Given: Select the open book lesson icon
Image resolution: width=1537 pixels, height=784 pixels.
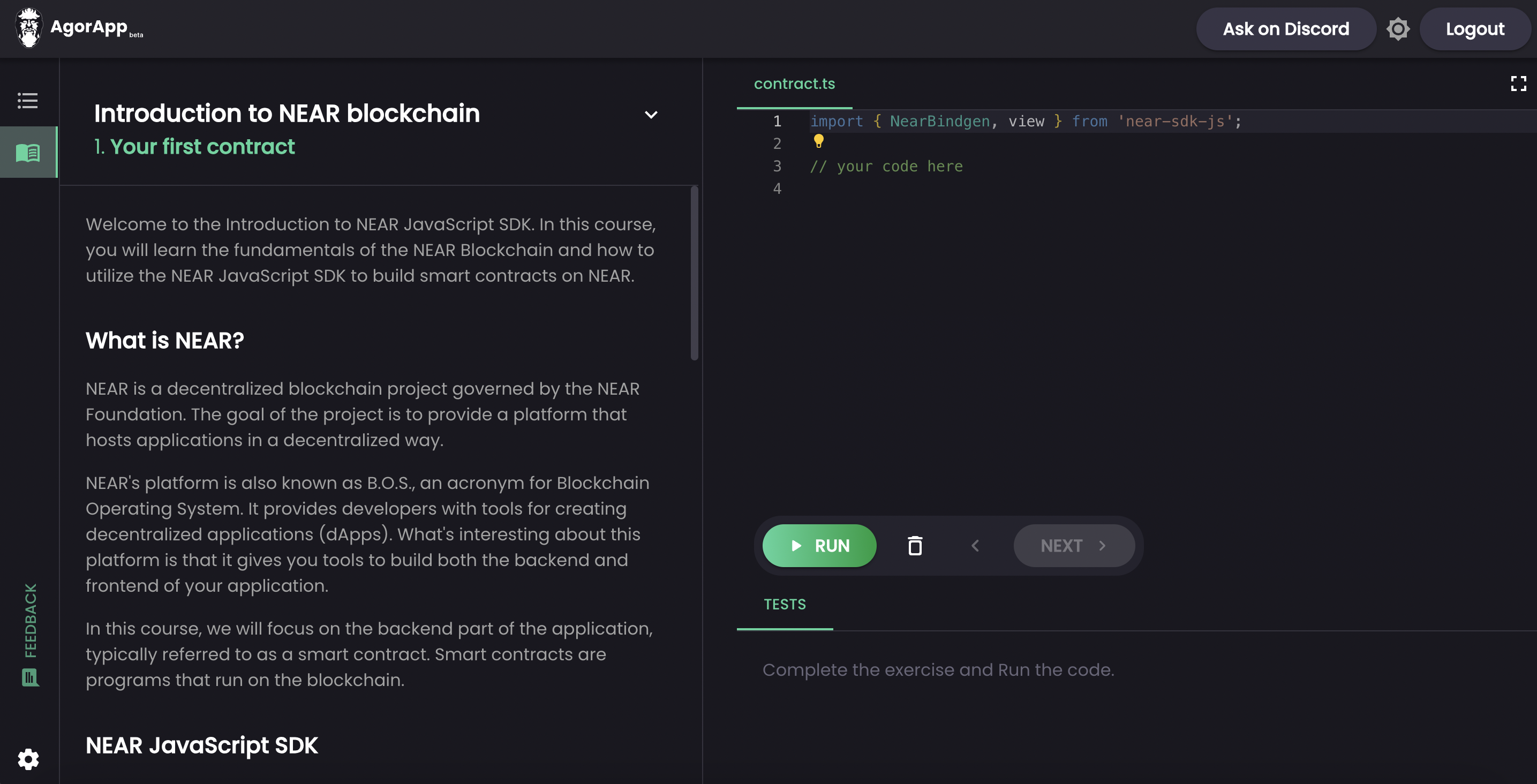Looking at the screenshot, I should 28,153.
